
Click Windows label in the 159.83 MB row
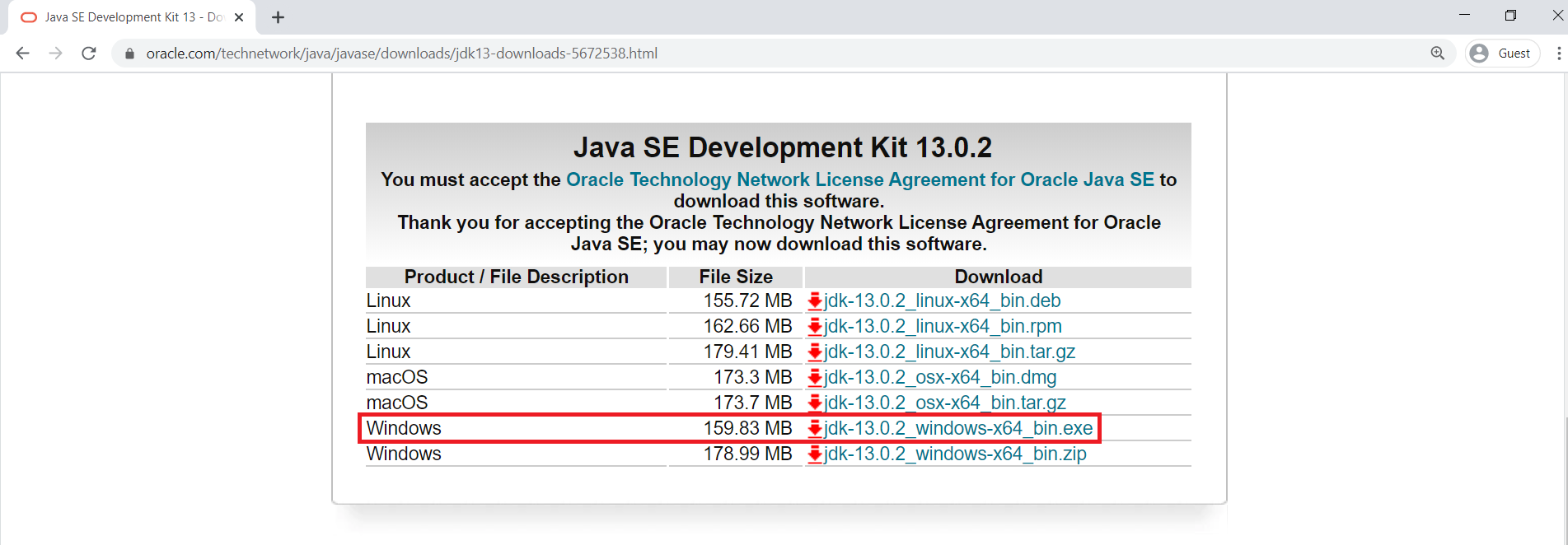point(404,428)
